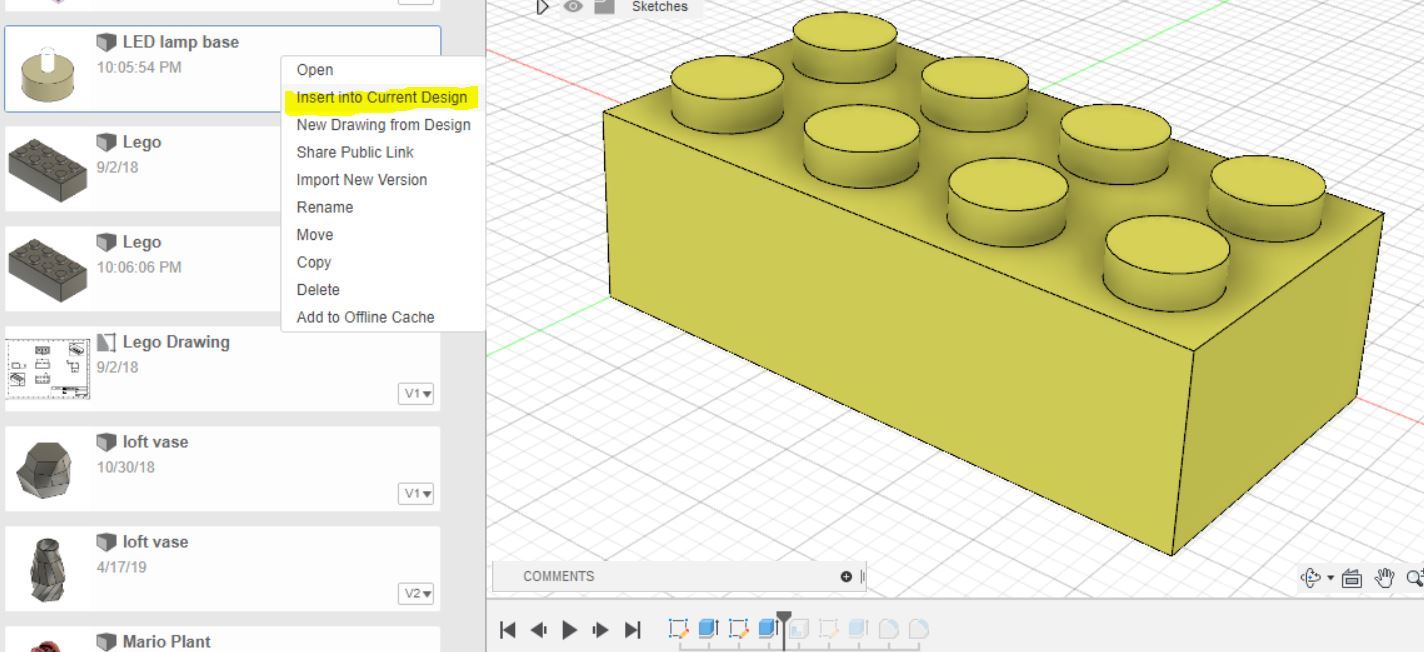1424x652 pixels.
Task: Step the timeline forward one feature
Action: [601, 630]
